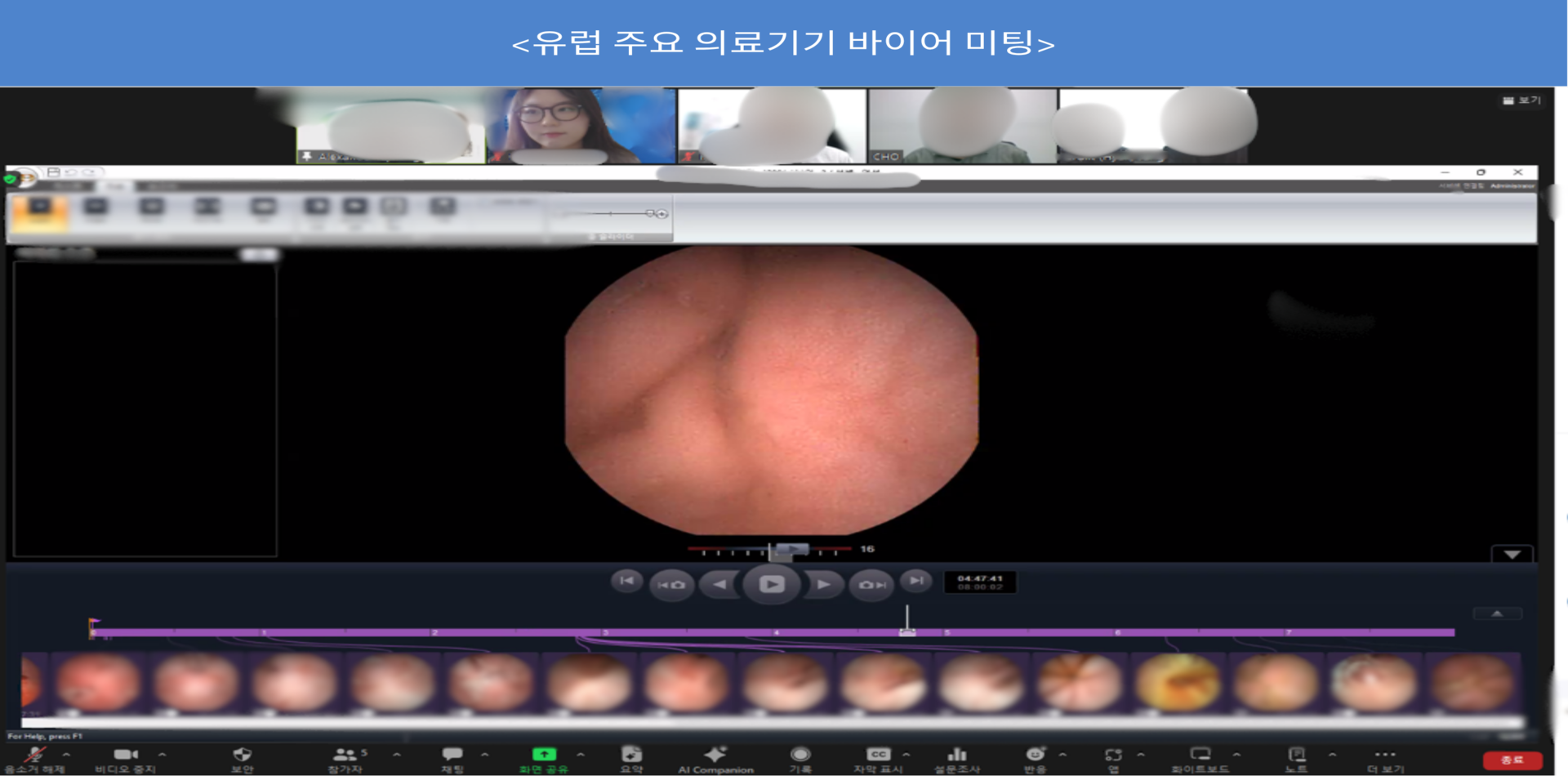Select the CHO participant video tile
The height and width of the screenshot is (776, 1568).
coord(962,126)
